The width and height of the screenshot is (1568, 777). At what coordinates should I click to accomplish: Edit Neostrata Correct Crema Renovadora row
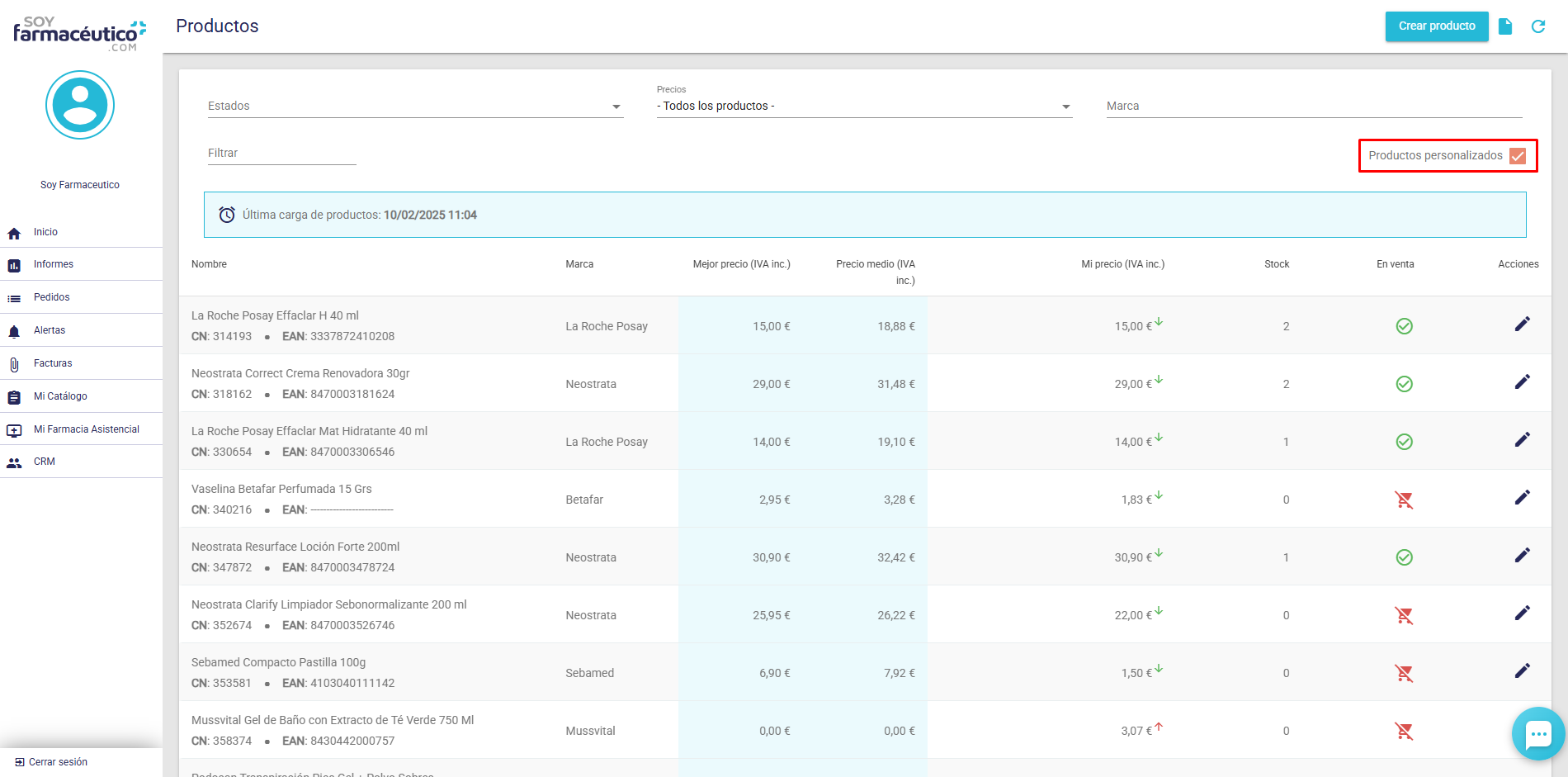point(1523,381)
